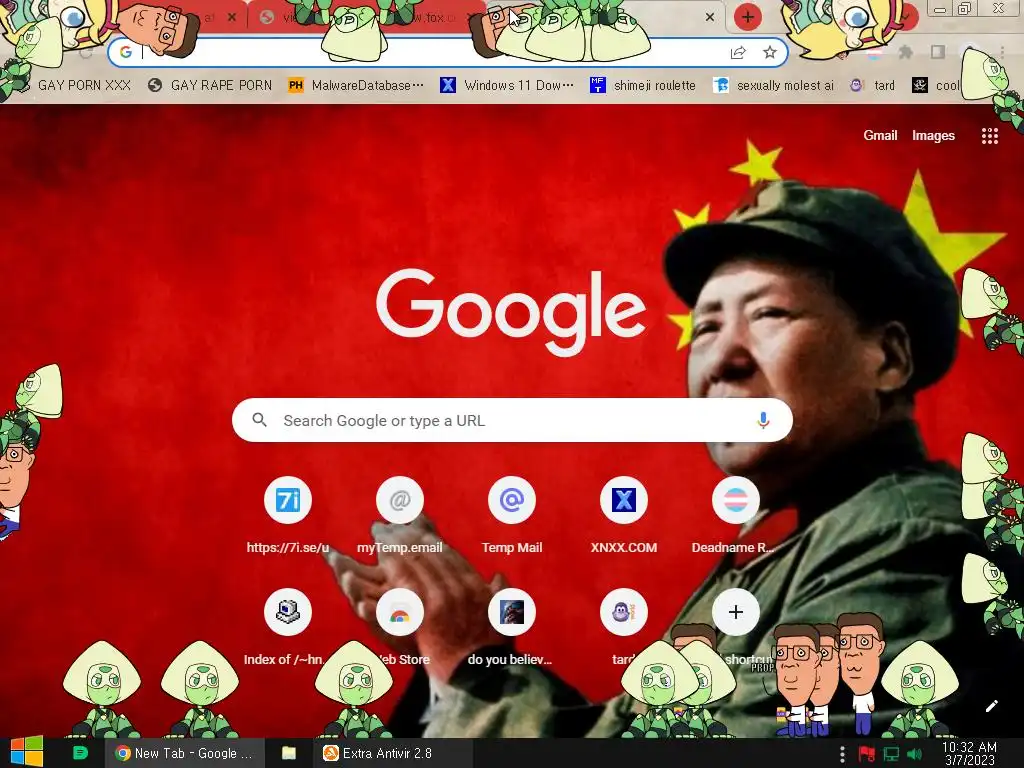
Task: Open a new Chrome tab with the plus button
Action: click(748, 17)
